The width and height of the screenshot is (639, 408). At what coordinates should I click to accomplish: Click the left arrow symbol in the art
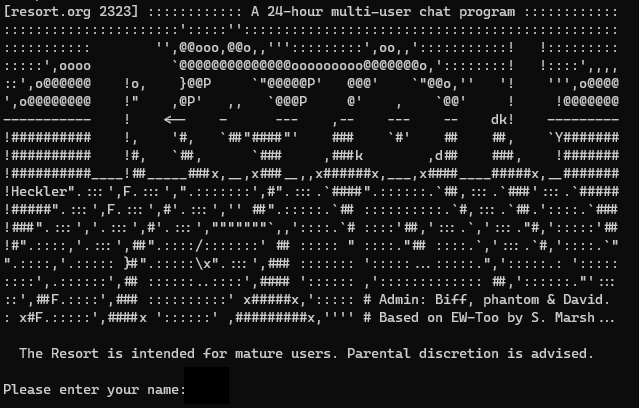pyautogui.click(x=175, y=119)
